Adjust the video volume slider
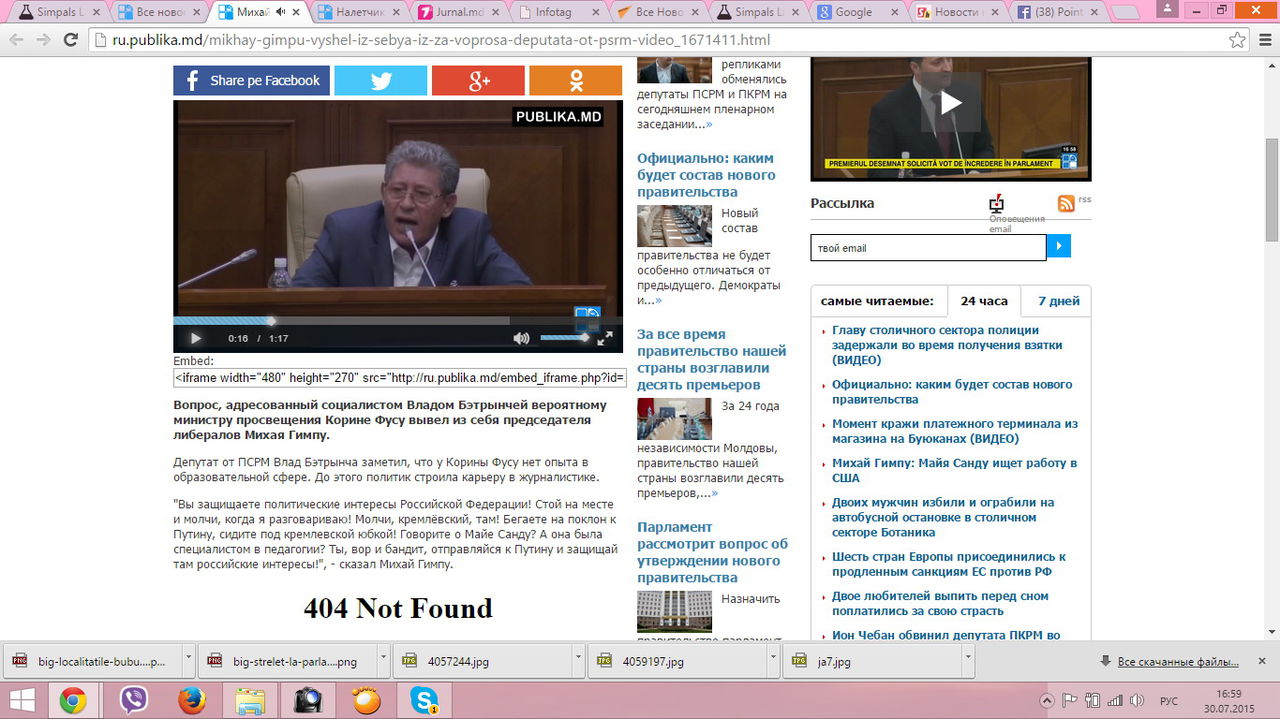Image resolution: width=1280 pixels, height=719 pixels. 565,338
